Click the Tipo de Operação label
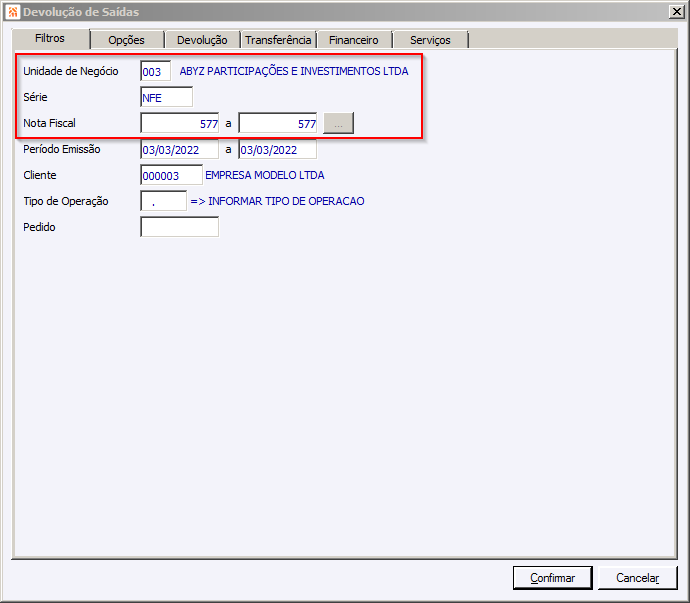 click(66, 201)
